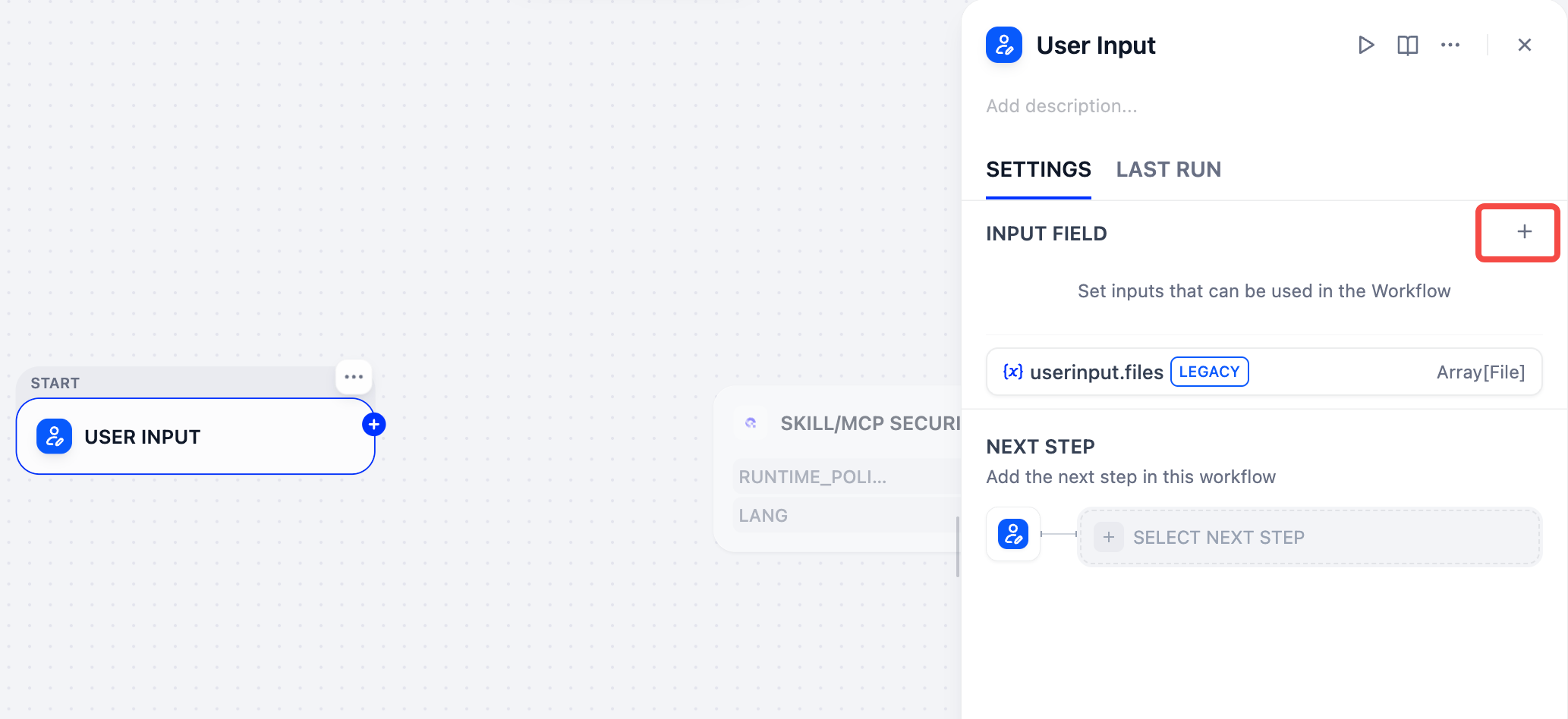Open the node's three-dot menu above User Input
Image resolution: width=1568 pixels, height=719 pixels.
354,377
